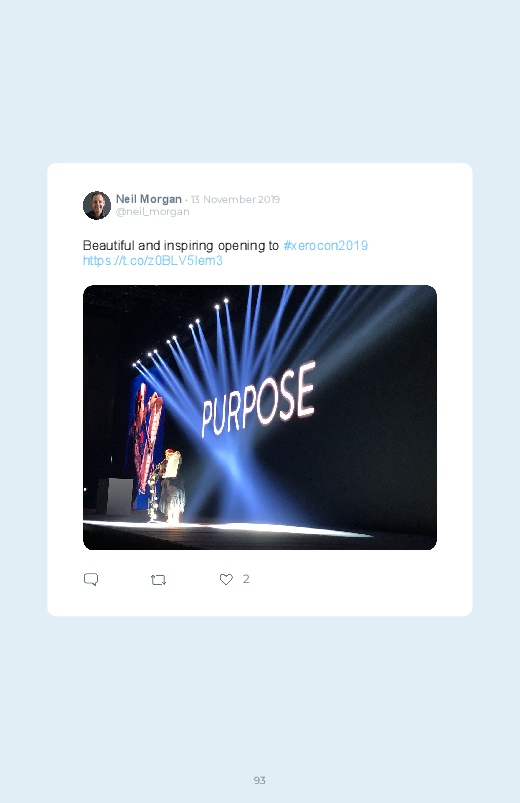This screenshot has height=803, width=520.
Task: Follow the https://t.co/z0BLV5Iem3 link
Action: pos(153,261)
